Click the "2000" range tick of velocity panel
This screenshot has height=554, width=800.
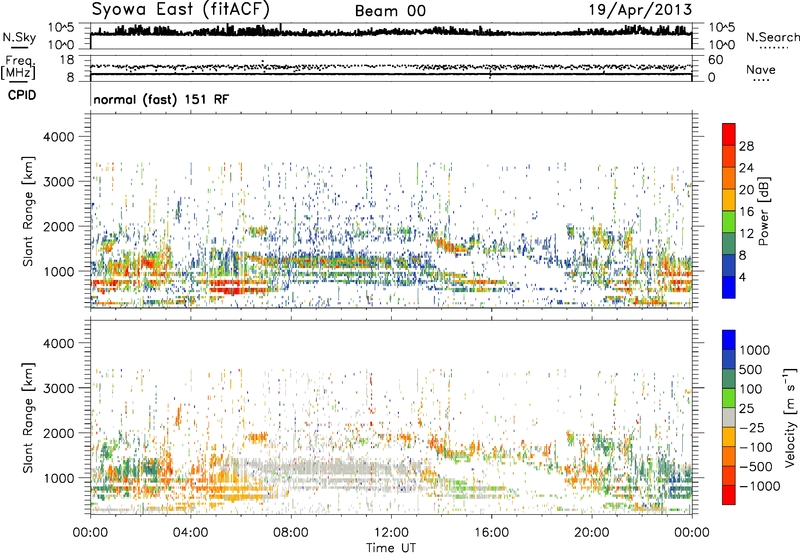click(x=58, y=433)
